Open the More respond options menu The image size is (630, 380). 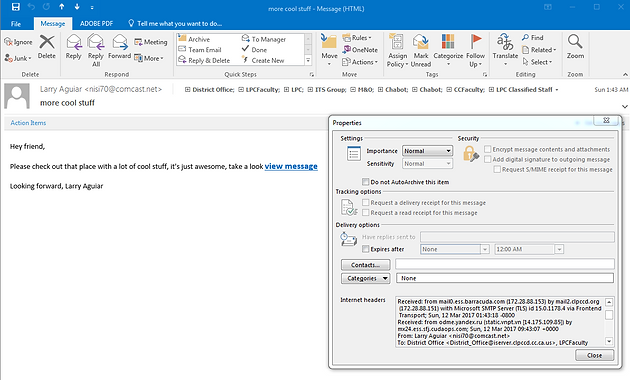149,58
